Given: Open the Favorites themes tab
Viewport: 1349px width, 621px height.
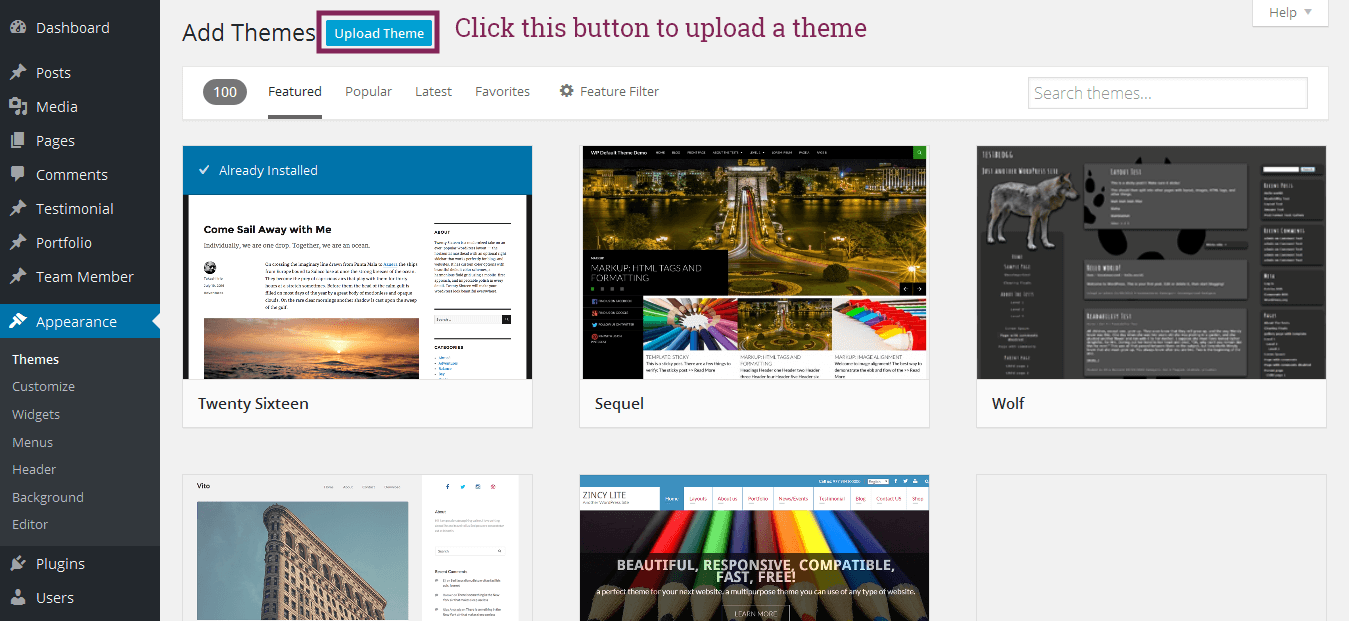Looking at the screenshot, I should coord(502,91).
